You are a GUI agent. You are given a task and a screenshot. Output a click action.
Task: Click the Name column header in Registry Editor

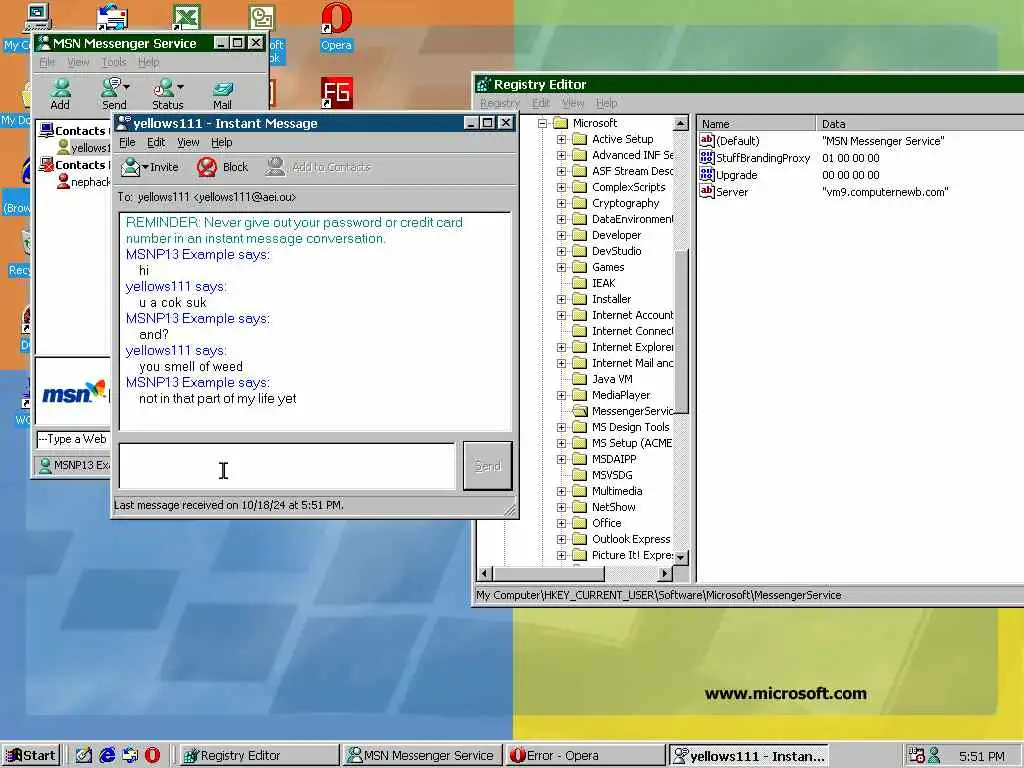pyautogui.click(x=756, y=123)
